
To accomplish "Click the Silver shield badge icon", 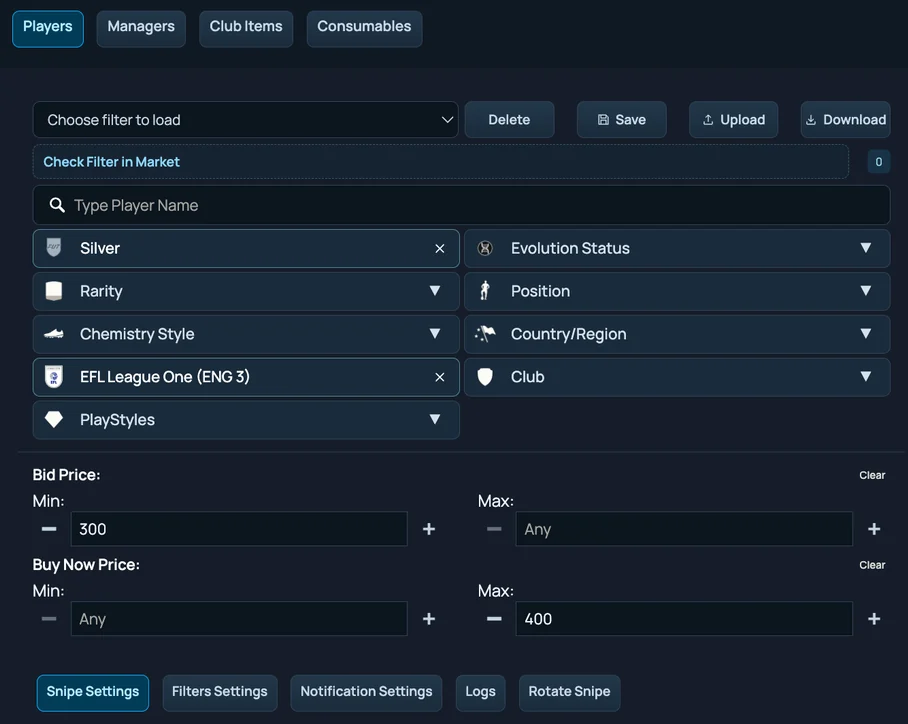I will [54, 248].
